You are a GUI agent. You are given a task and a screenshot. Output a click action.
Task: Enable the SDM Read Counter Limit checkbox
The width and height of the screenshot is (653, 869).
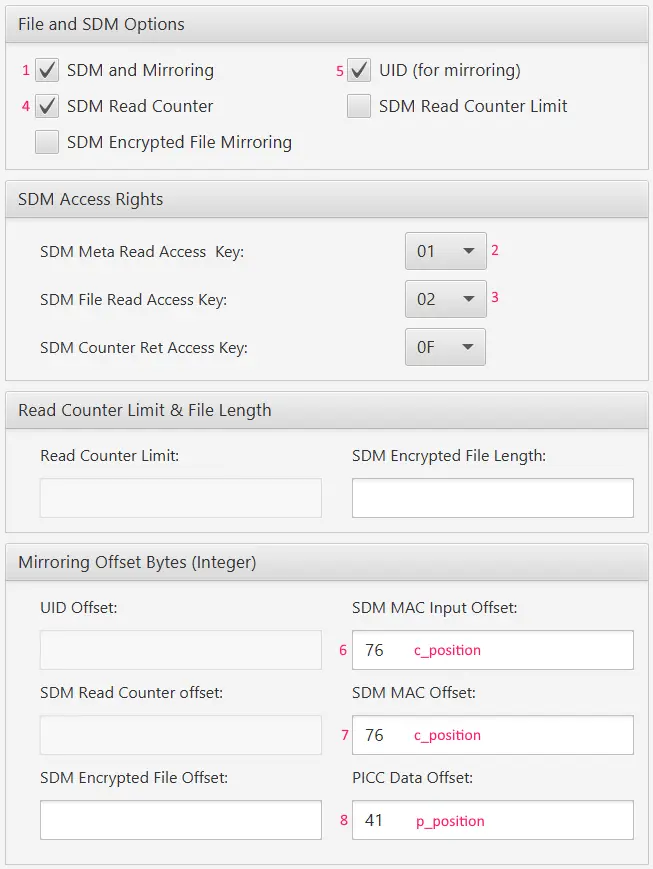pos(359,106)
